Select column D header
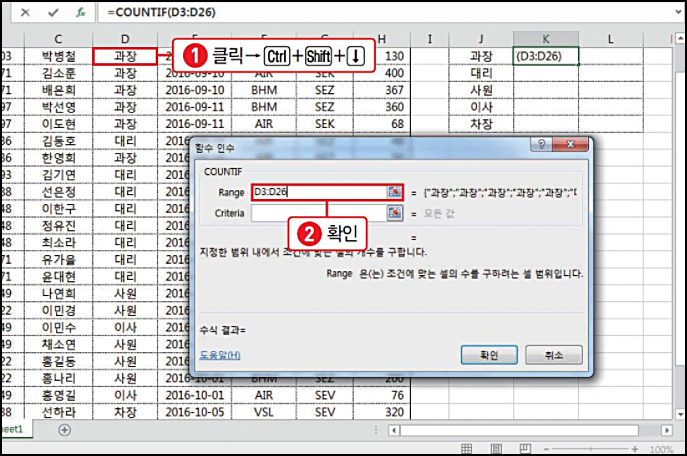Image resolution: width=687 pixels, height=456 pixels. [125, 39]
